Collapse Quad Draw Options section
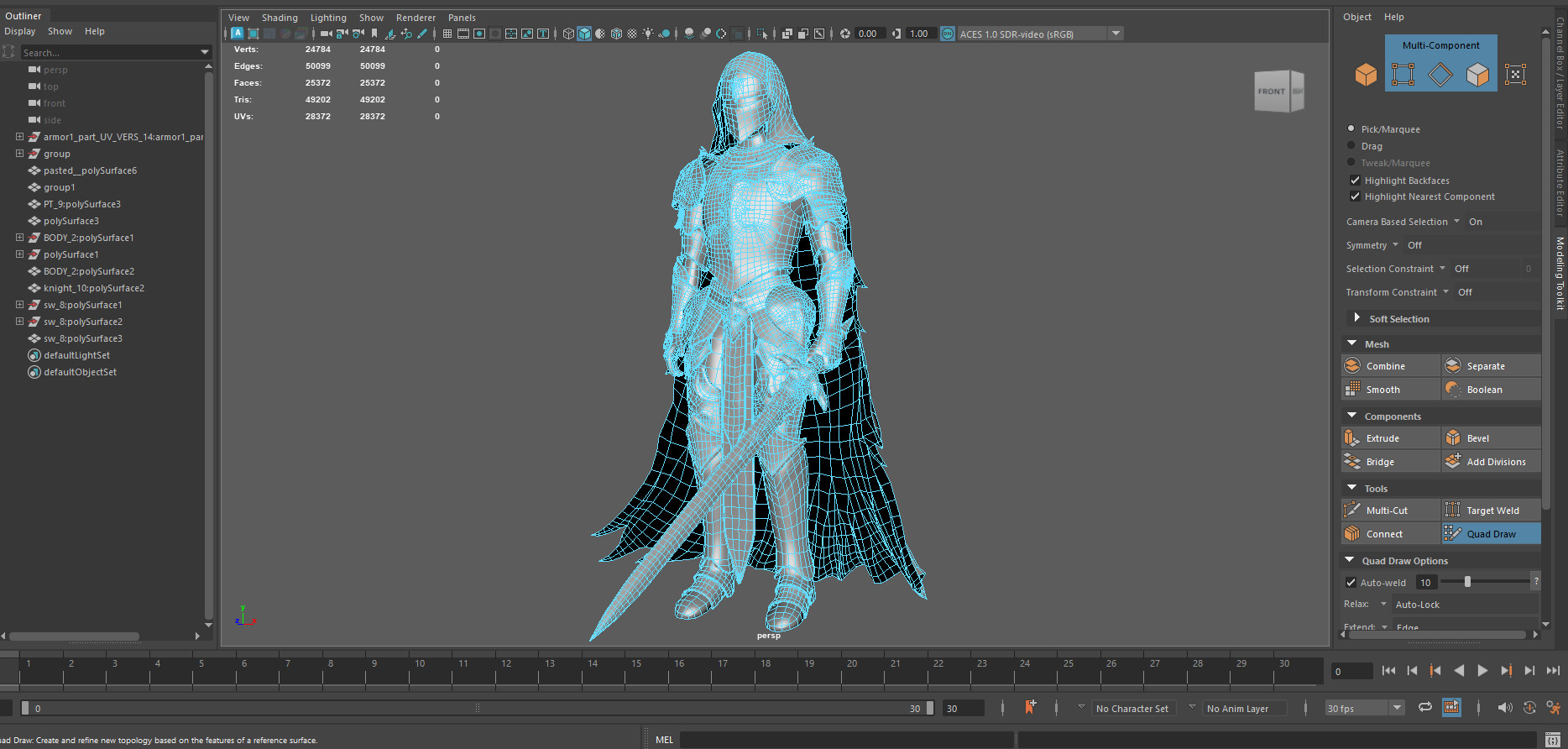The height and width of the screenshot is (749, 1568). click(1350, 559)
